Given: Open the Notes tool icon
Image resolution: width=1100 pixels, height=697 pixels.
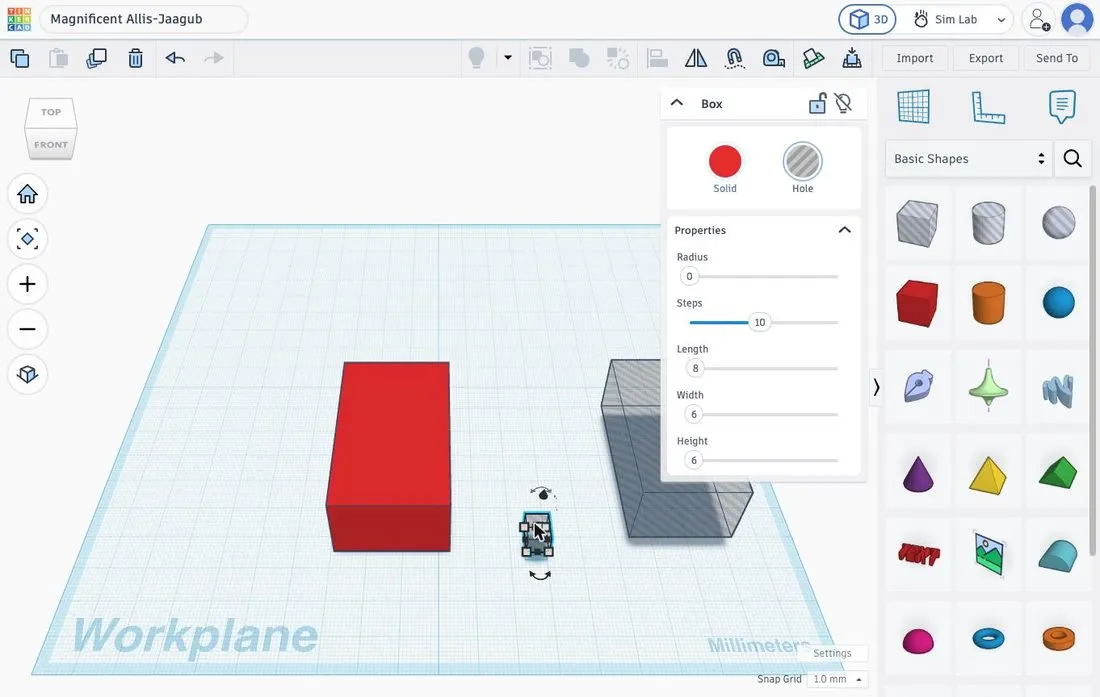Looking at the screenshot, I should 1062,107.
